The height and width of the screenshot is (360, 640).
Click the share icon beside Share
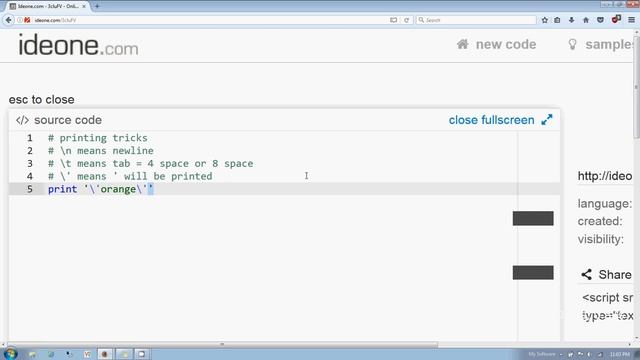[587, 274]
